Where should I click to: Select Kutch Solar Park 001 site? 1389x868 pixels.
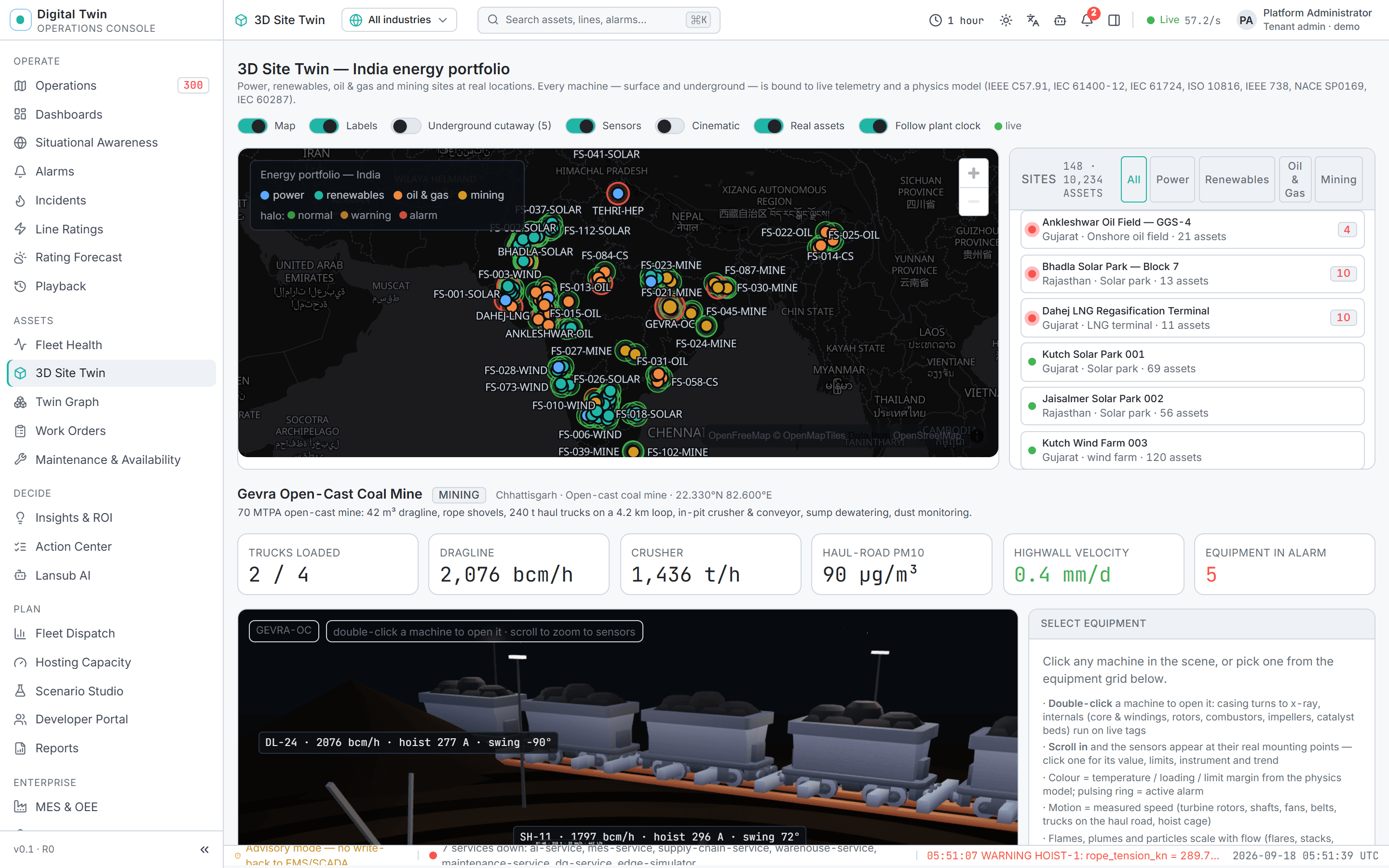click(1192, 362)
